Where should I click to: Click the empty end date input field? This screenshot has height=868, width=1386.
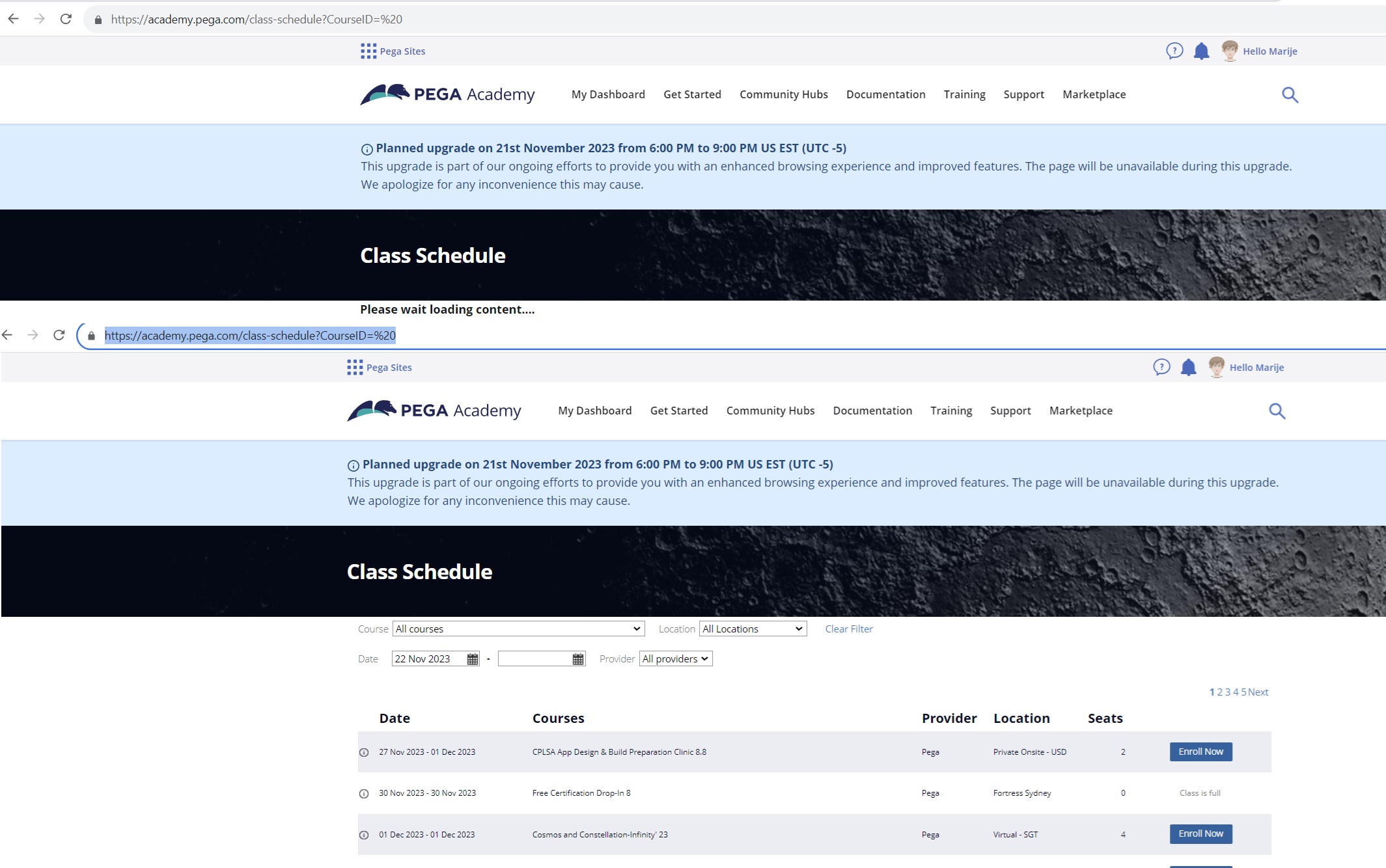point(534,658)
